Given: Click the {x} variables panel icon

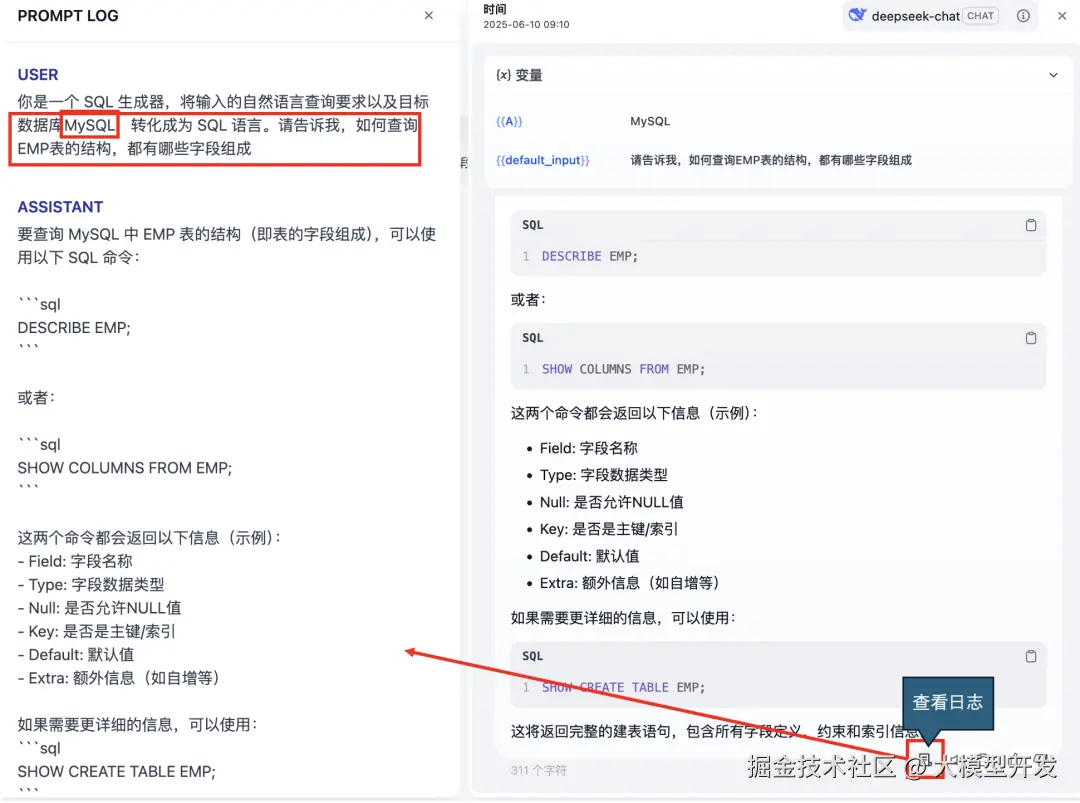Looking at the screenshot, I should [501, 74].
